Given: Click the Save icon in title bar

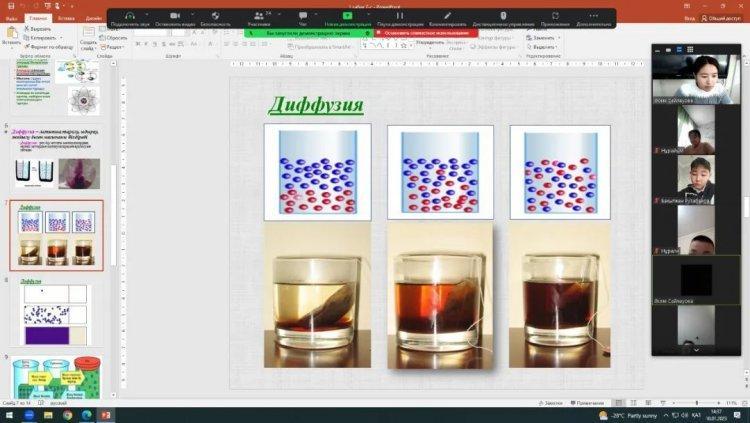Looking at the screenshot, I should point(11,6).
